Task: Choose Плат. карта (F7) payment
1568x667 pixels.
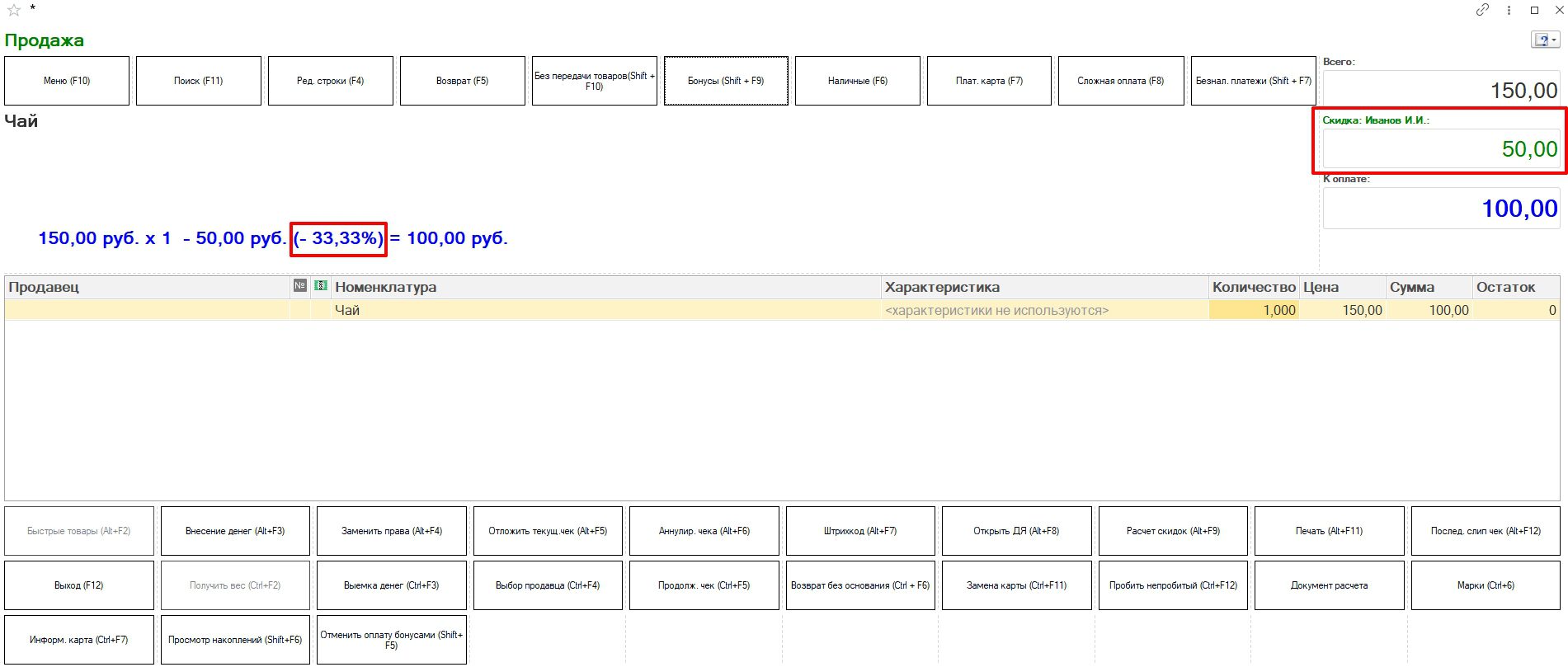Action: coord(989,81)
